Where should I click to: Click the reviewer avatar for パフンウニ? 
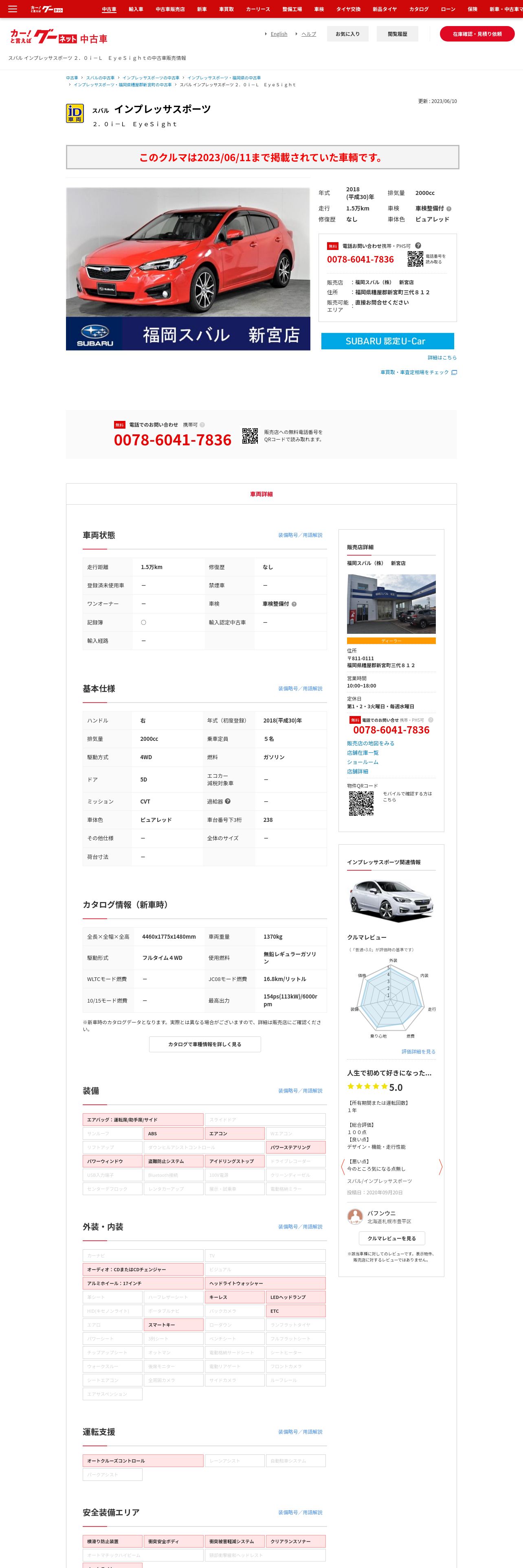pos(355,1216)
